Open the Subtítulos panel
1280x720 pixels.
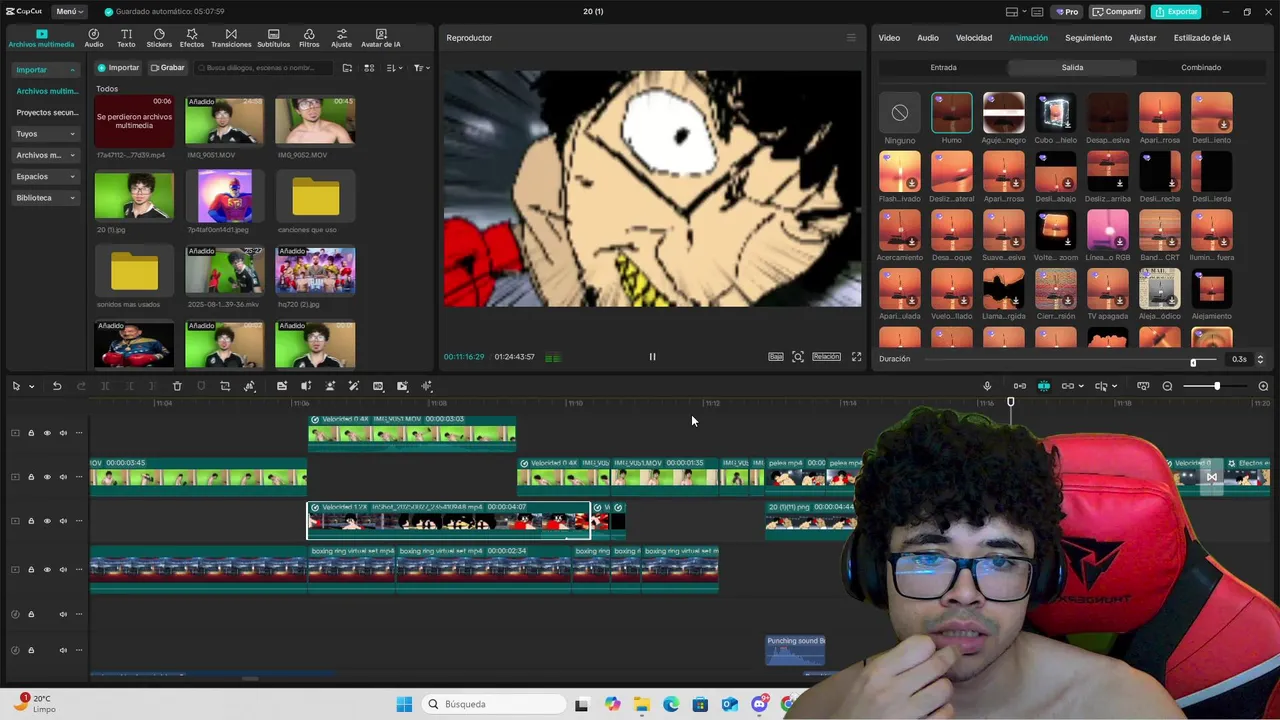(x=273, y=38)
